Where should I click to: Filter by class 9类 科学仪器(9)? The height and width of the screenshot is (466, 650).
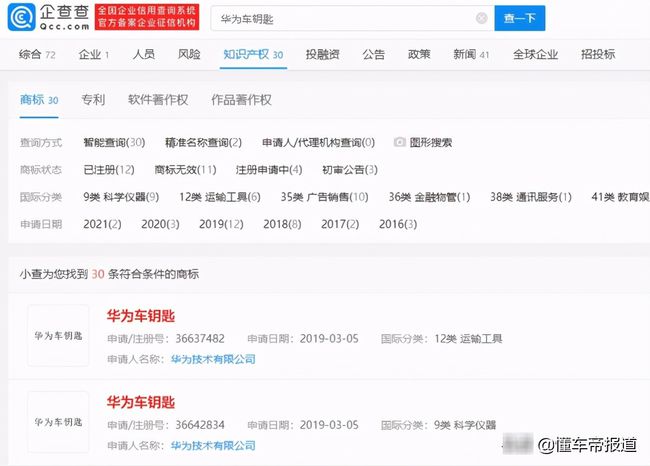click(121, 197)
